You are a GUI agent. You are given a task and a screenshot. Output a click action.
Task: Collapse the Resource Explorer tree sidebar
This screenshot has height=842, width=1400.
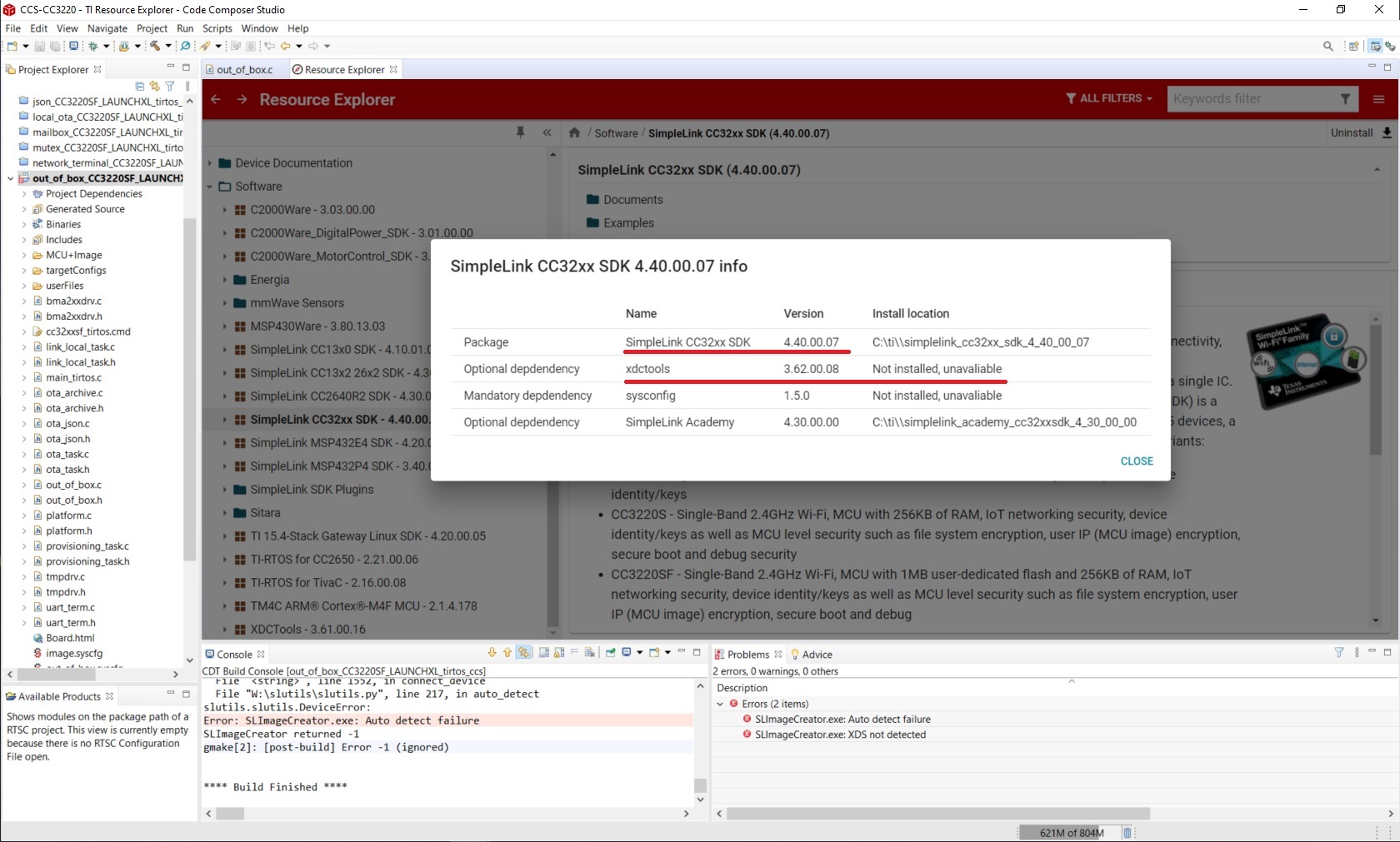point(547,132)
